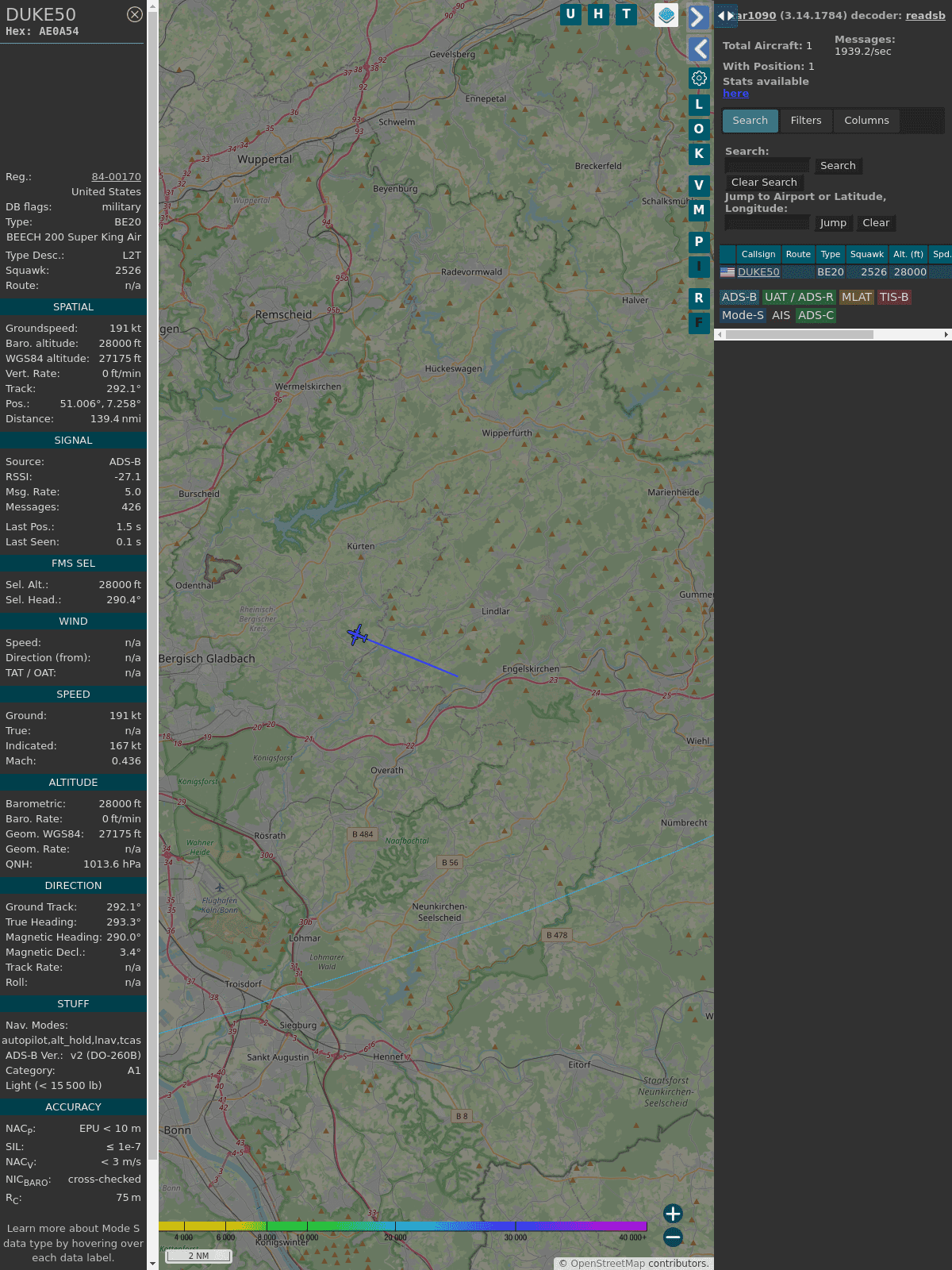Toggle the R map button

pyautogui.click(x=699, y=298)
